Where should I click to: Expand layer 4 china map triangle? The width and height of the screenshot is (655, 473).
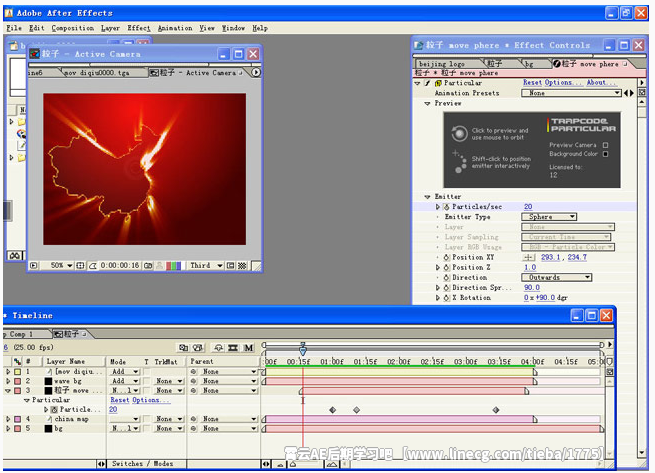pos(8,419)
